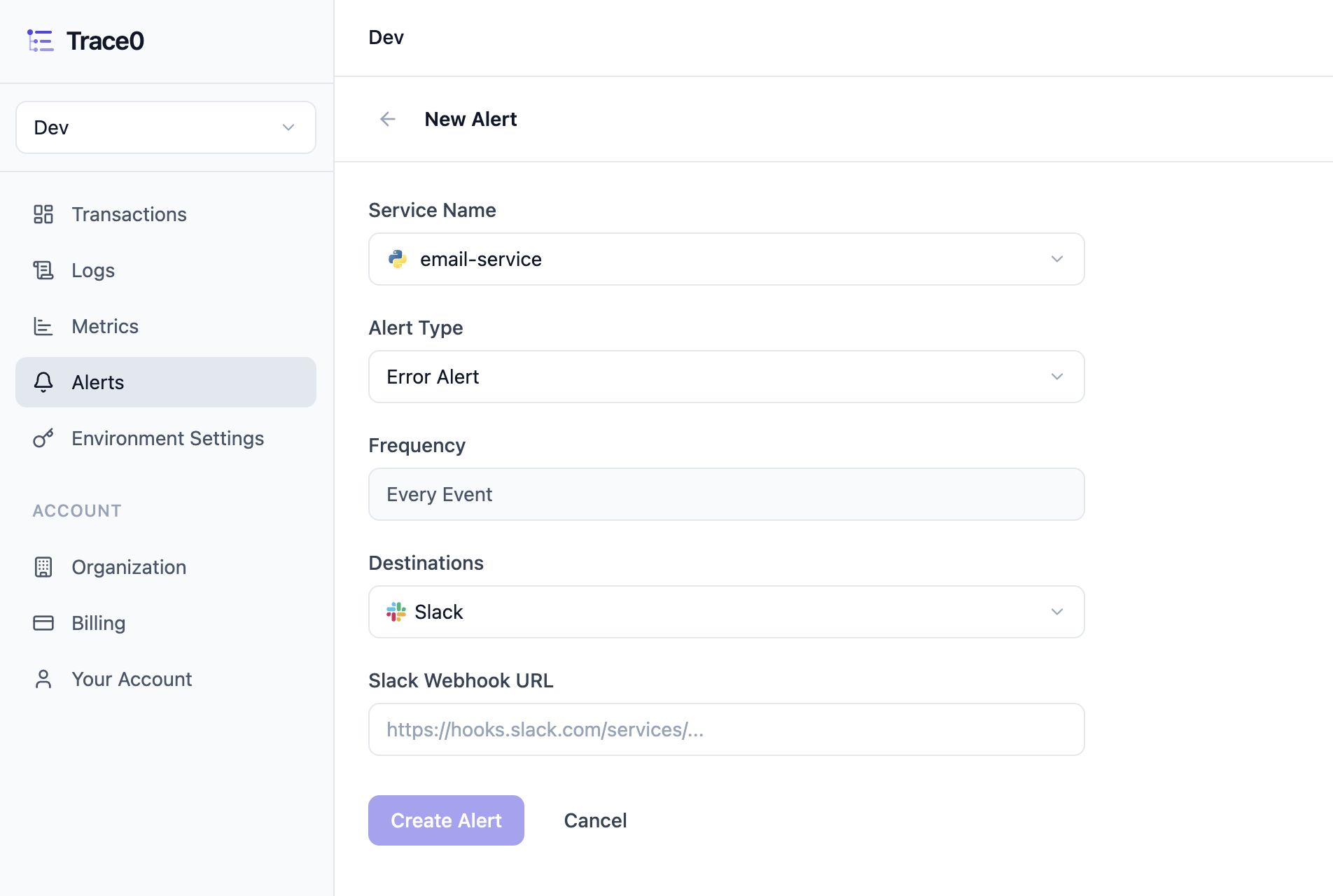Viewport: 1333px width, 896px height.
Task: Open the Alert Type dropdown
Action: point(727,377)
